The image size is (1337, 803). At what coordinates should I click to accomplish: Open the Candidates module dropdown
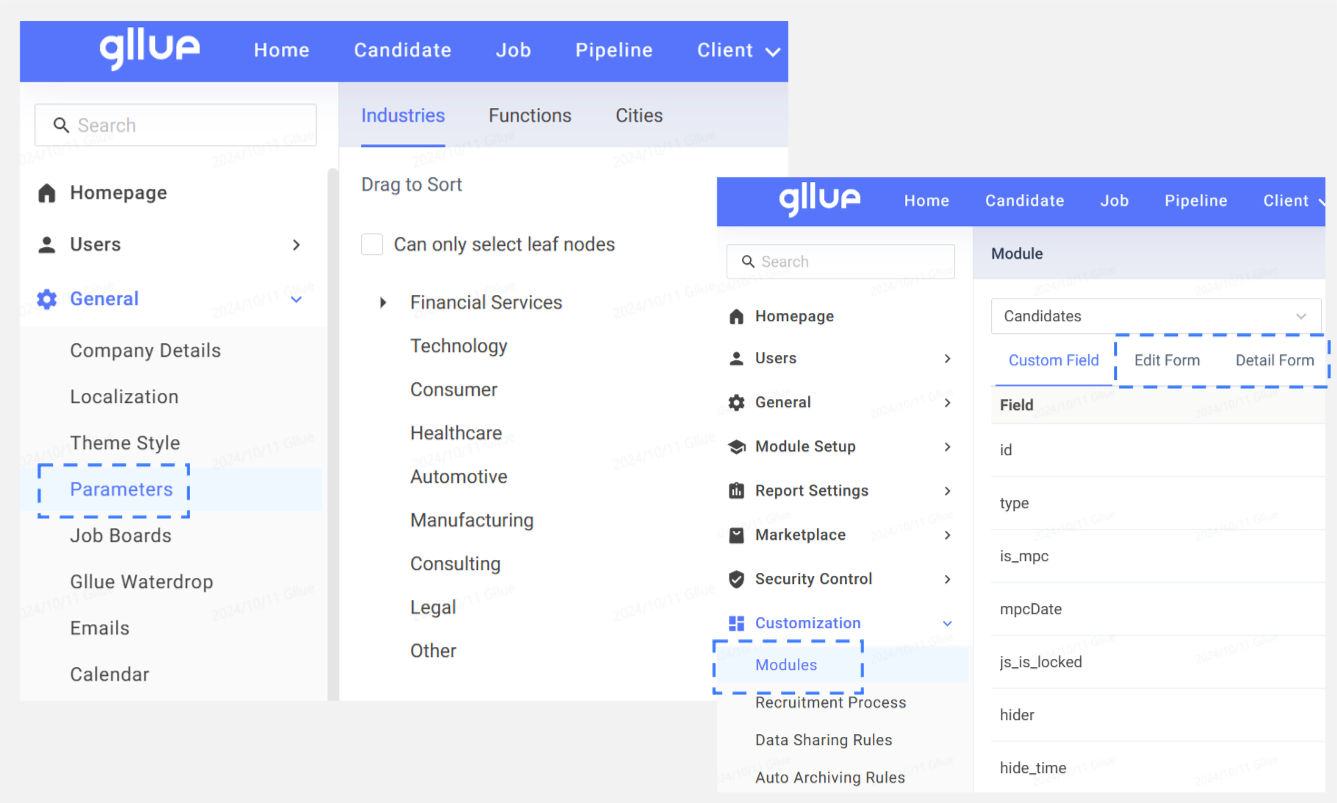coord(1156,316)
